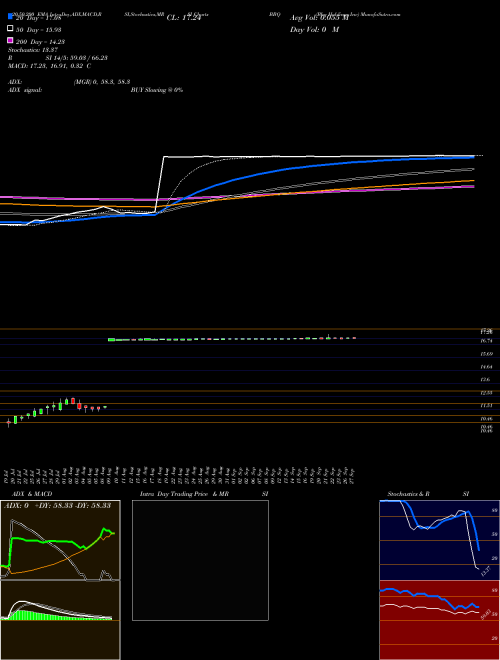This screenshot has height=660, width=500.
Task: Click the wide green candle starting the 16.74 level
Action: (x=112, y=340)
